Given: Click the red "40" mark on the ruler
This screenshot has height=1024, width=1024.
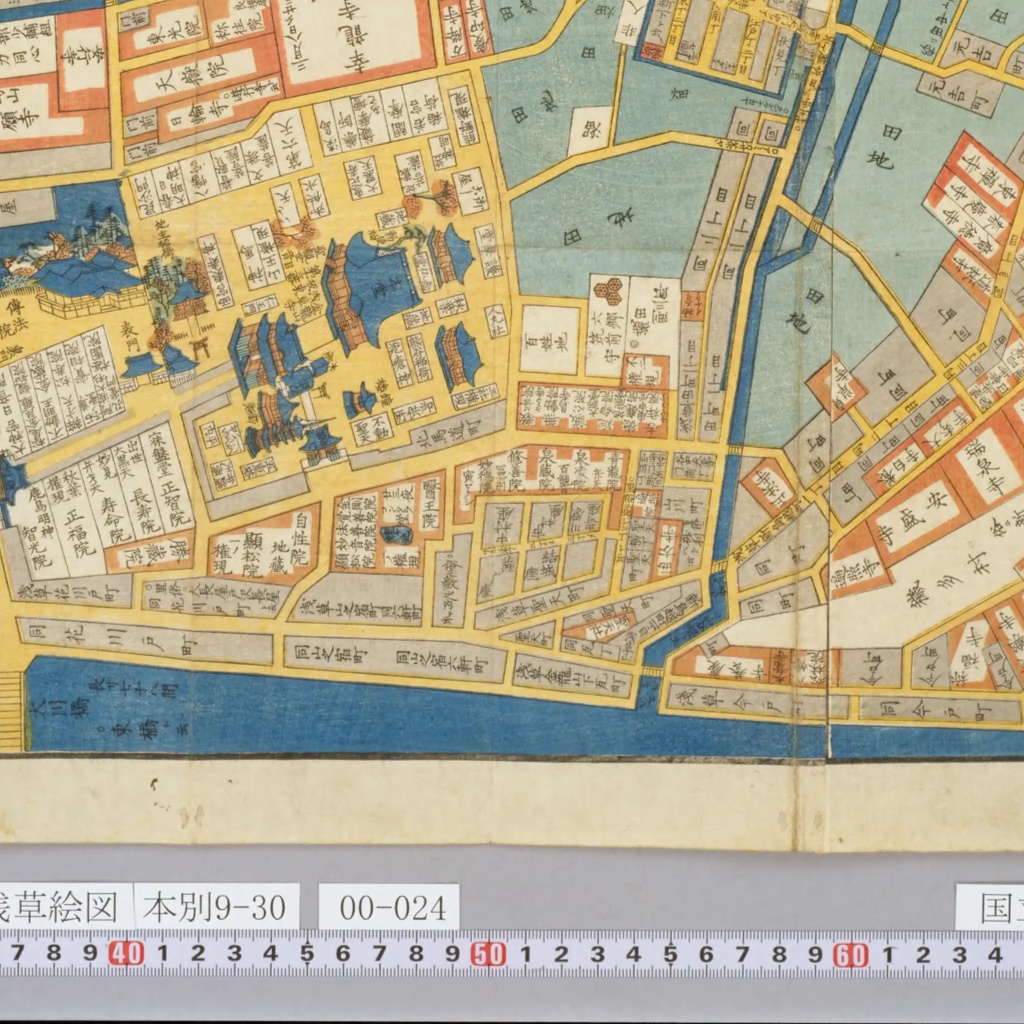Looking at the screenshot, I should (x=126, y=953).
